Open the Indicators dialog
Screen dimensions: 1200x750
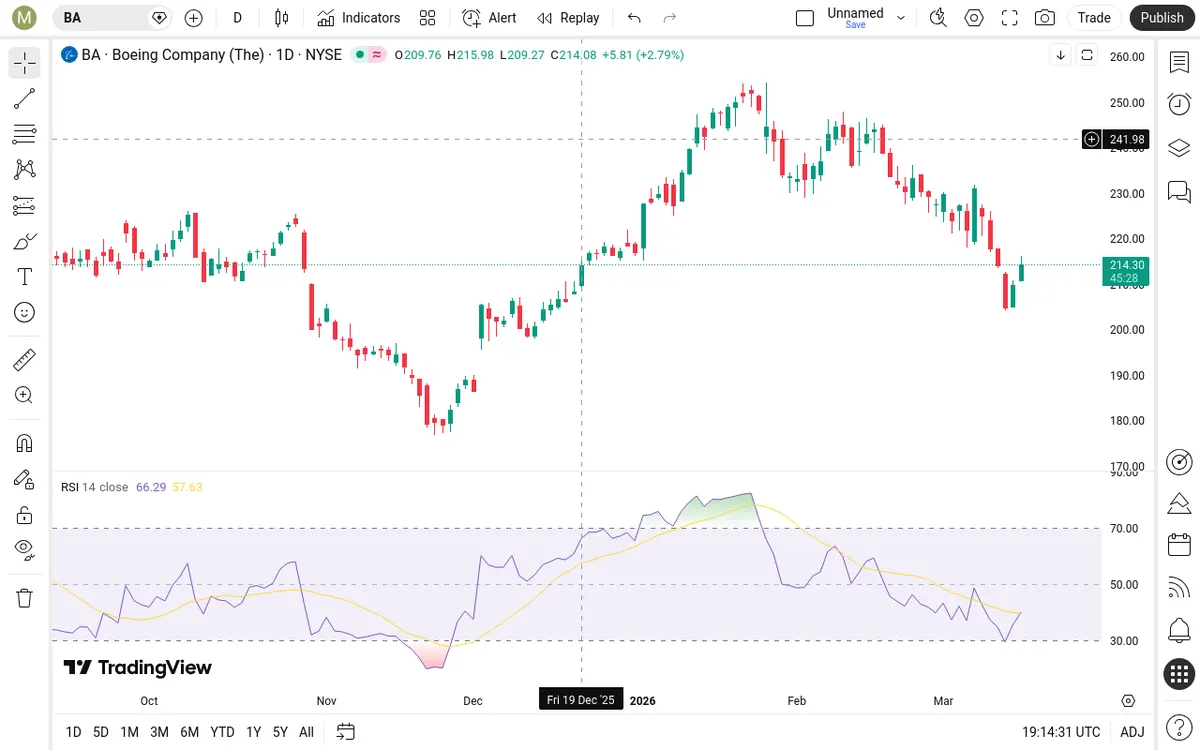(359, 18)
